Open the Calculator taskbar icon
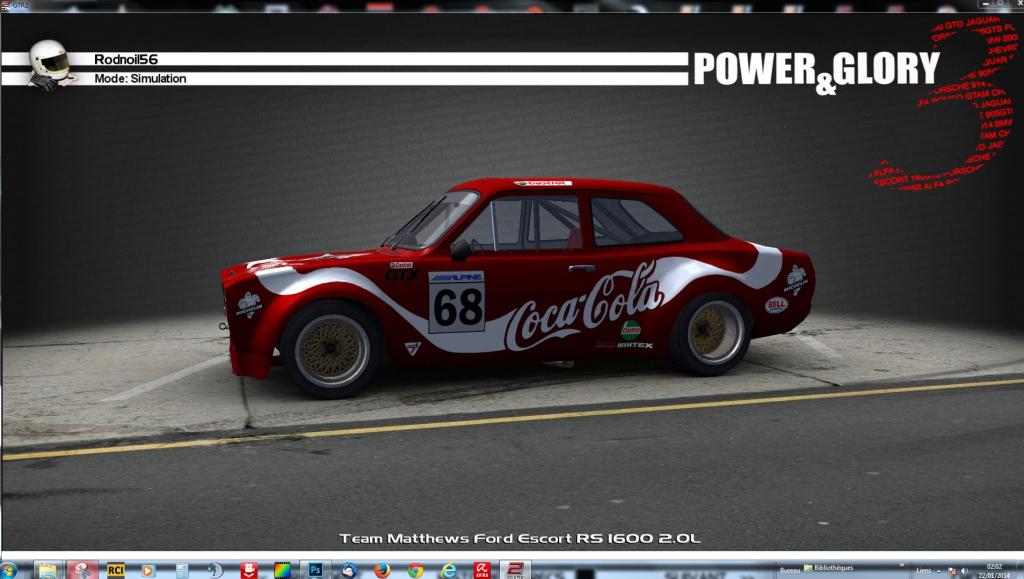The width and height of the screenshot is (1024, 579). tap(182, 570)
